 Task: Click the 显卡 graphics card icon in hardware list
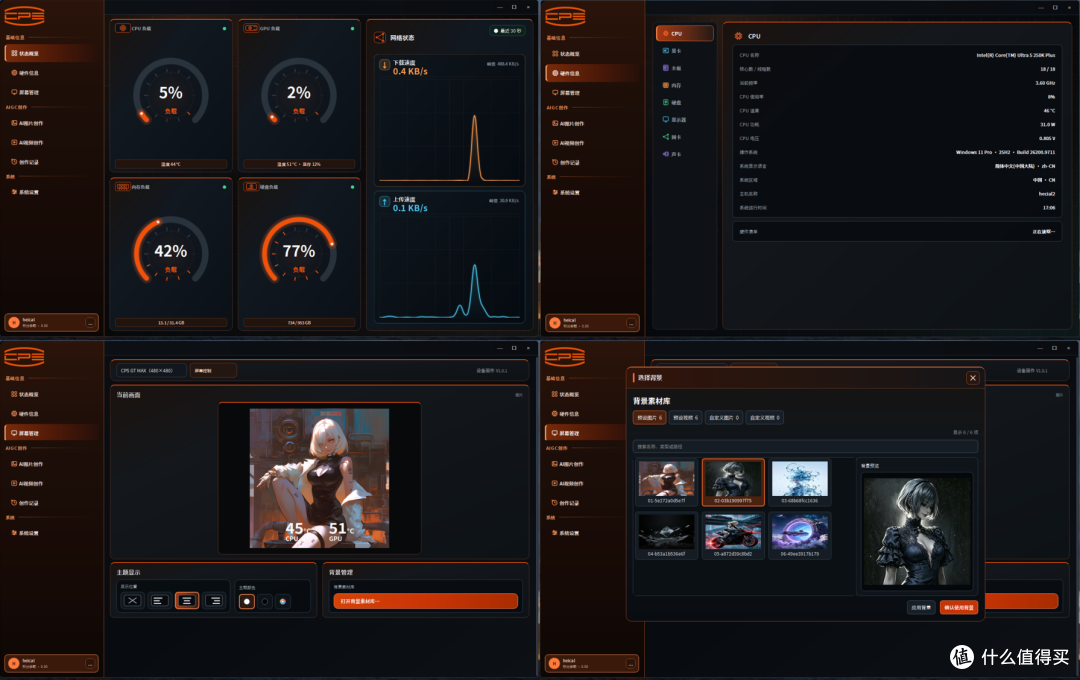tap(665, 51)
